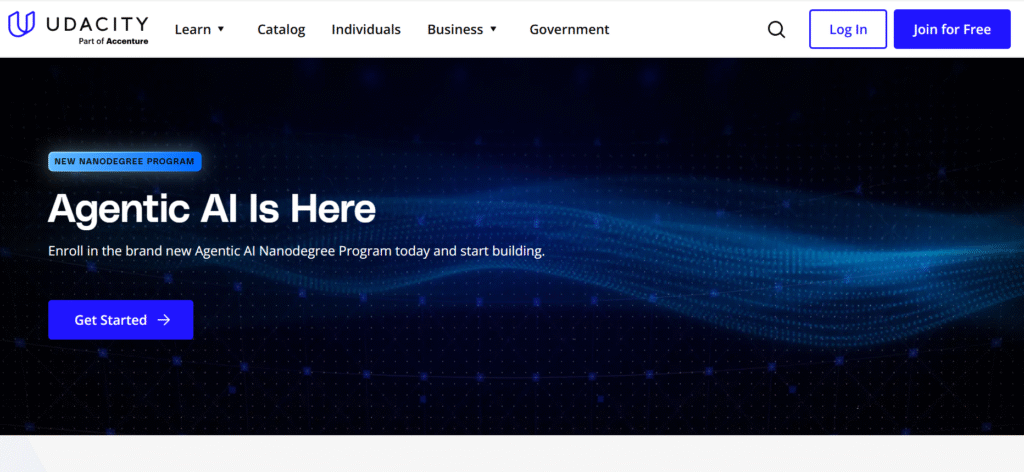Select the Business menu label
Viewport: 1024px width, 472px height.
455,29
